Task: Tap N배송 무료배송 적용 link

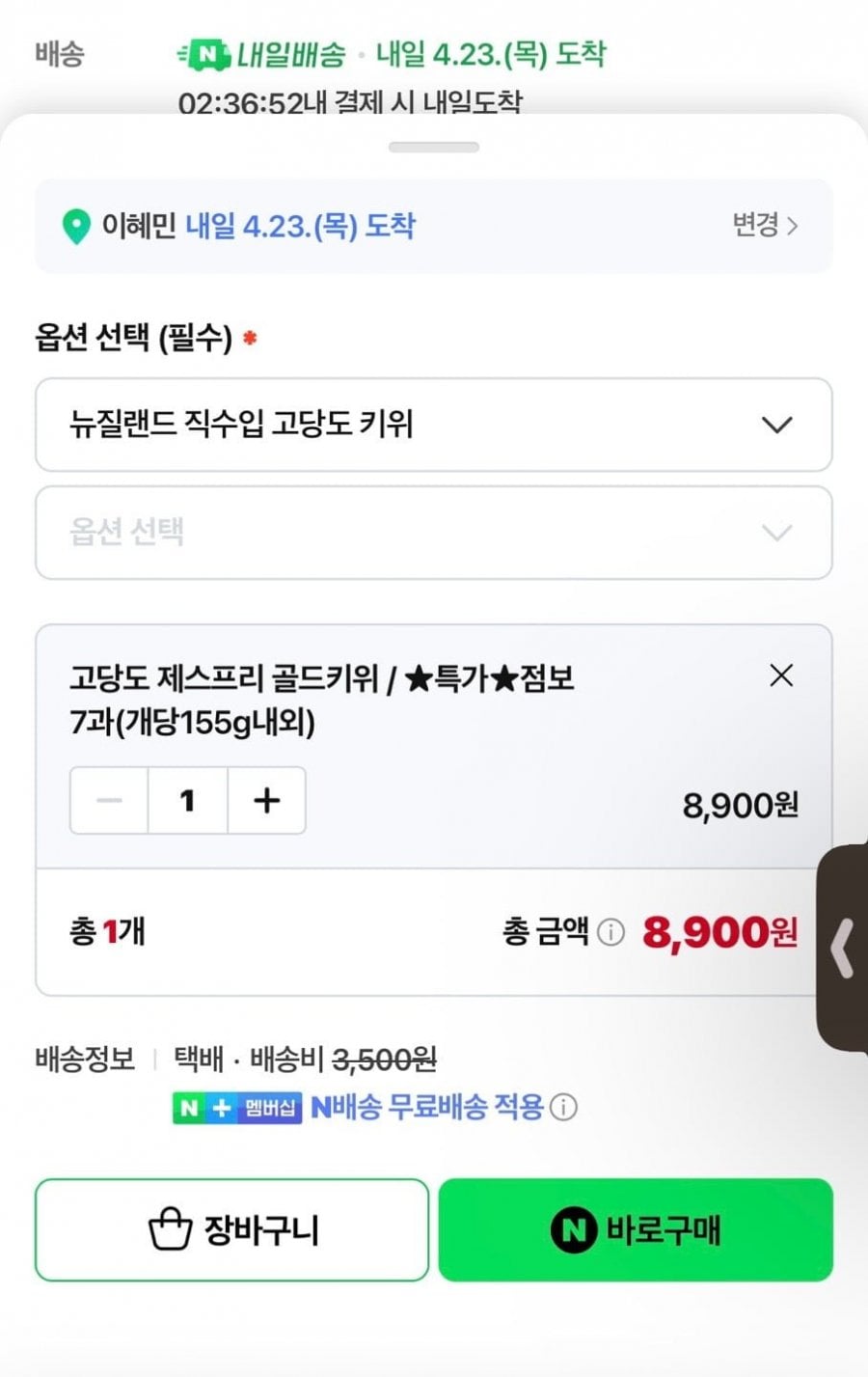Action: (x=427, y=1107)
